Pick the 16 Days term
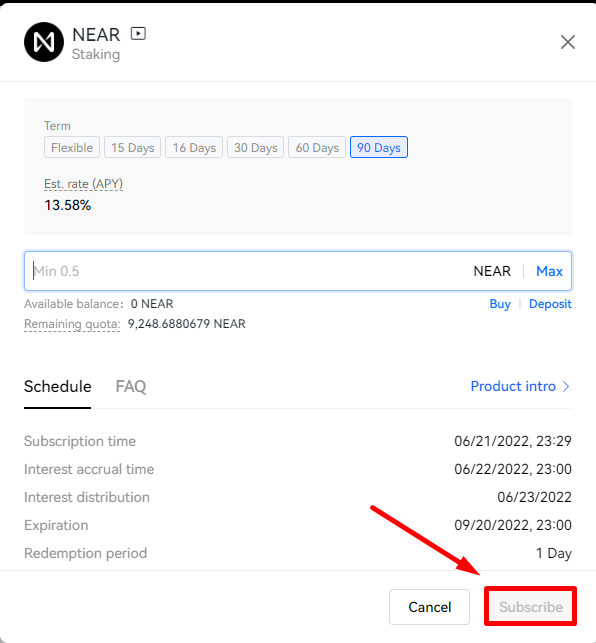This screenshot has width=596, height=643. point(194,147)
